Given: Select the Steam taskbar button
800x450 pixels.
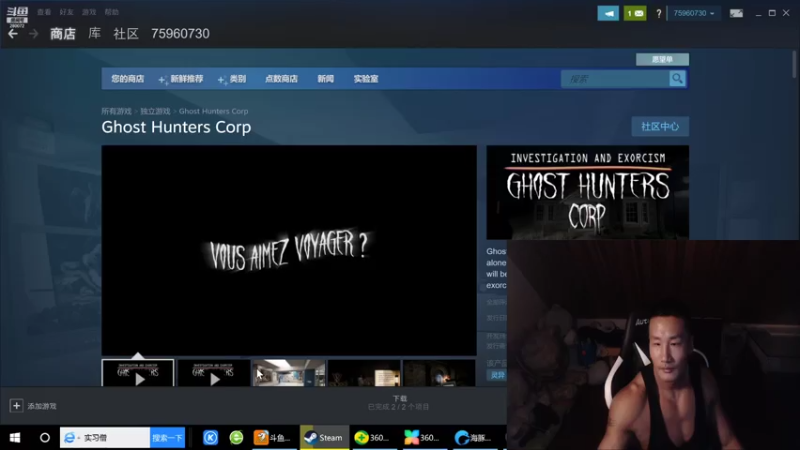Looking at the screenshot, I should tap(324, 438).
